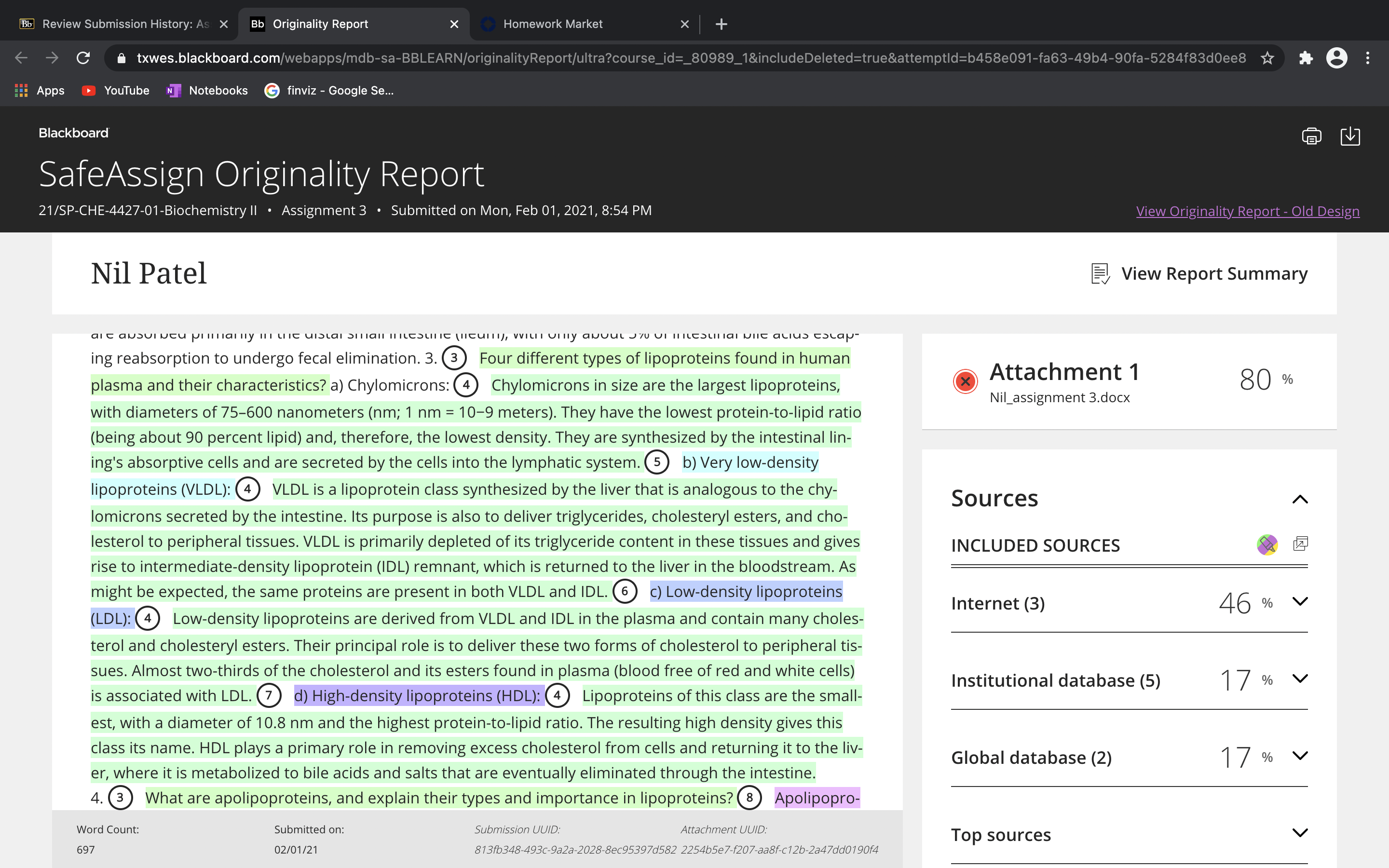Switch to the Homework Market tab

(585, 24)
